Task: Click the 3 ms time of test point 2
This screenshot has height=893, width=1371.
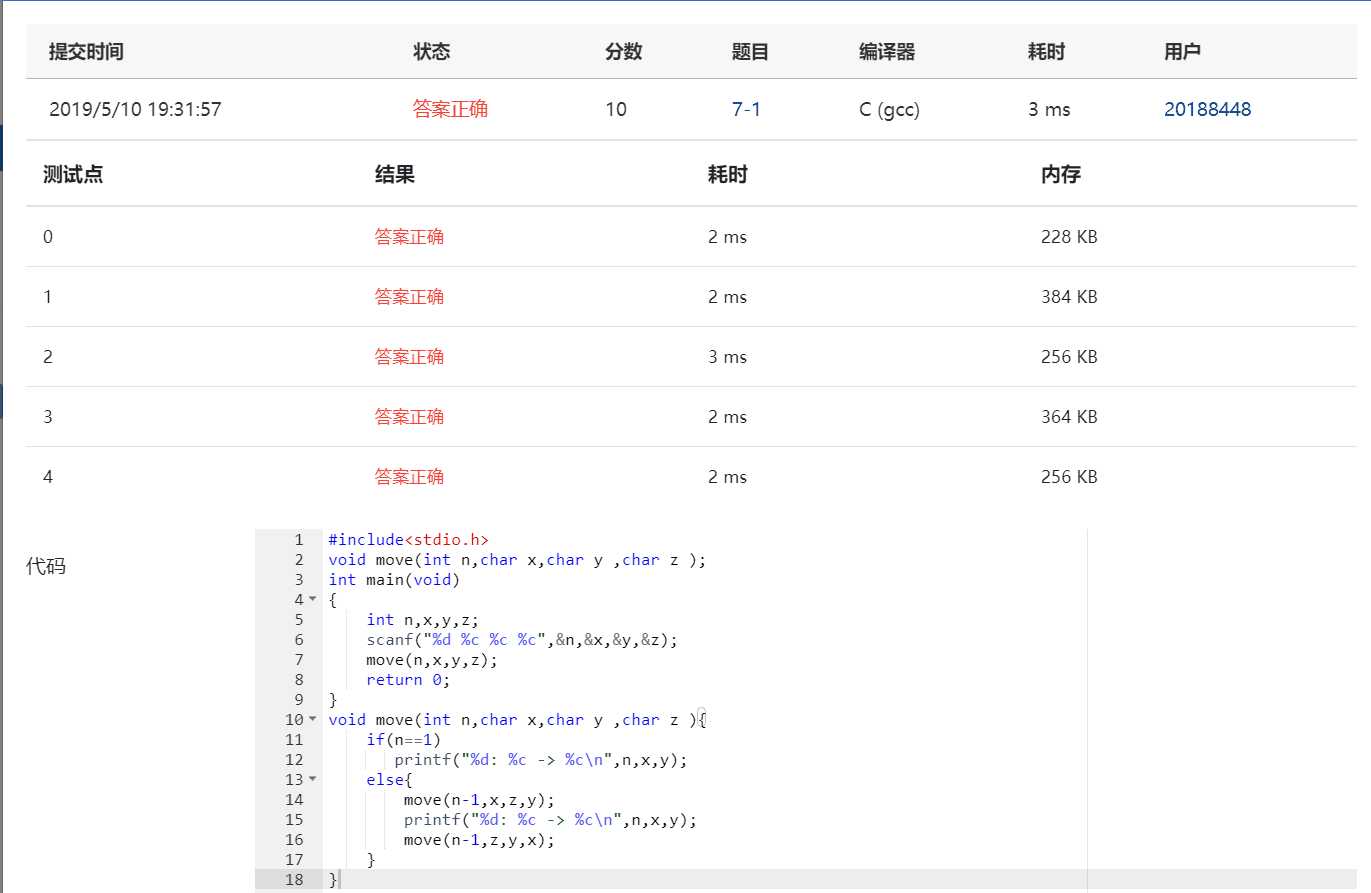Action: (727, 357)
